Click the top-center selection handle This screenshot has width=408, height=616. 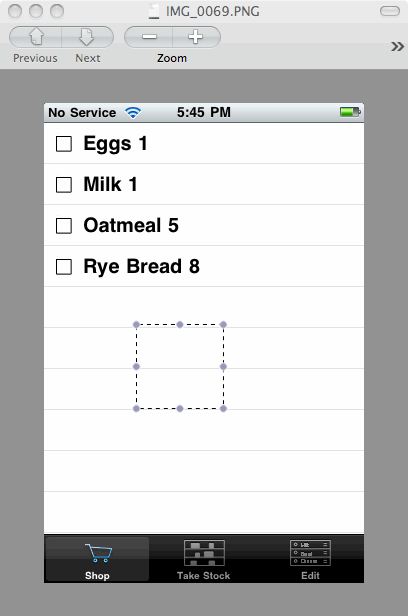[180, 324]
